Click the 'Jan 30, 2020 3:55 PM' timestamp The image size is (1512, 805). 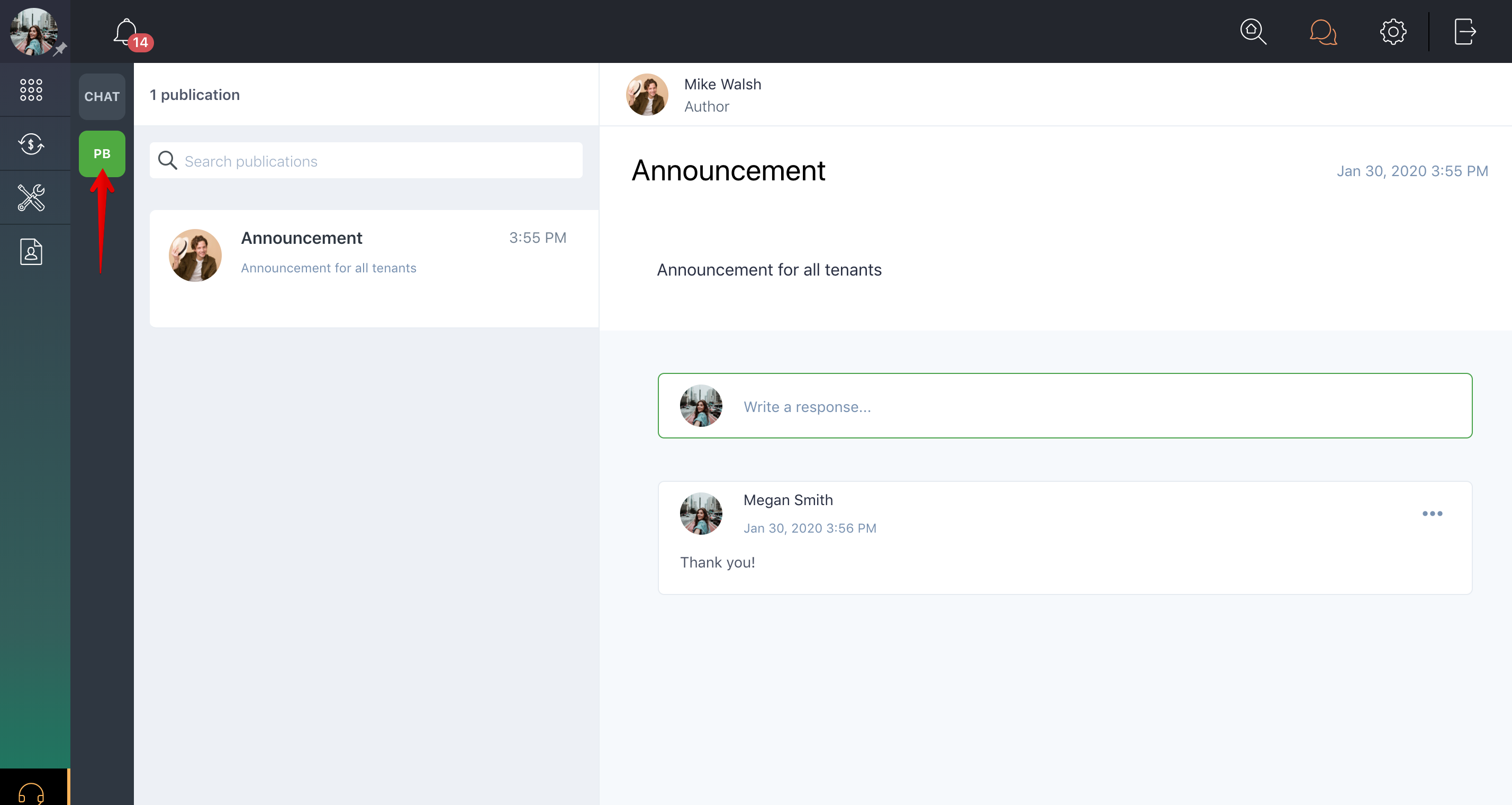tap(1412, 171)
